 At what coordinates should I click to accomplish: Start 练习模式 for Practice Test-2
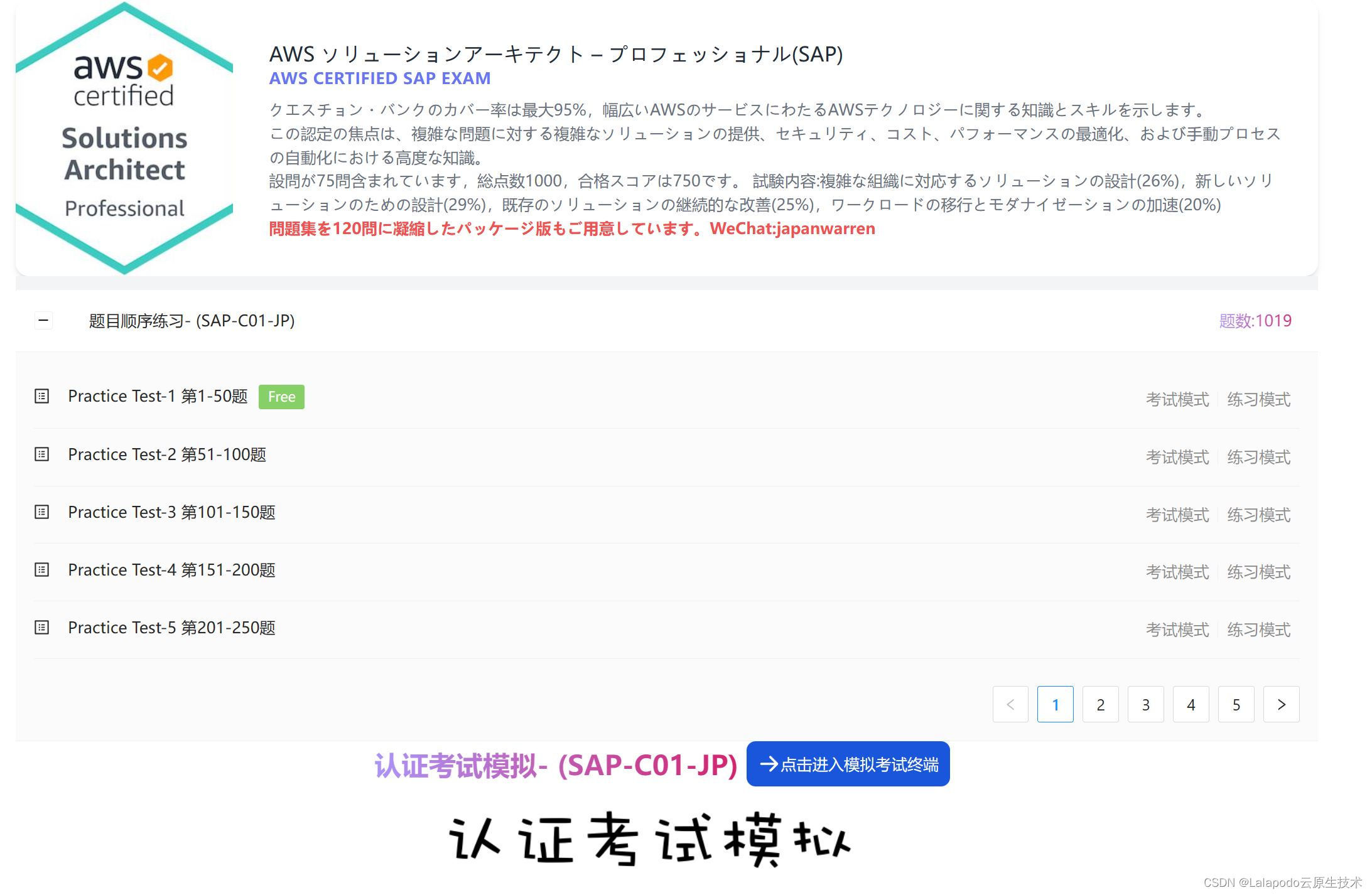pyautogui.click(x=1258, y=457)
